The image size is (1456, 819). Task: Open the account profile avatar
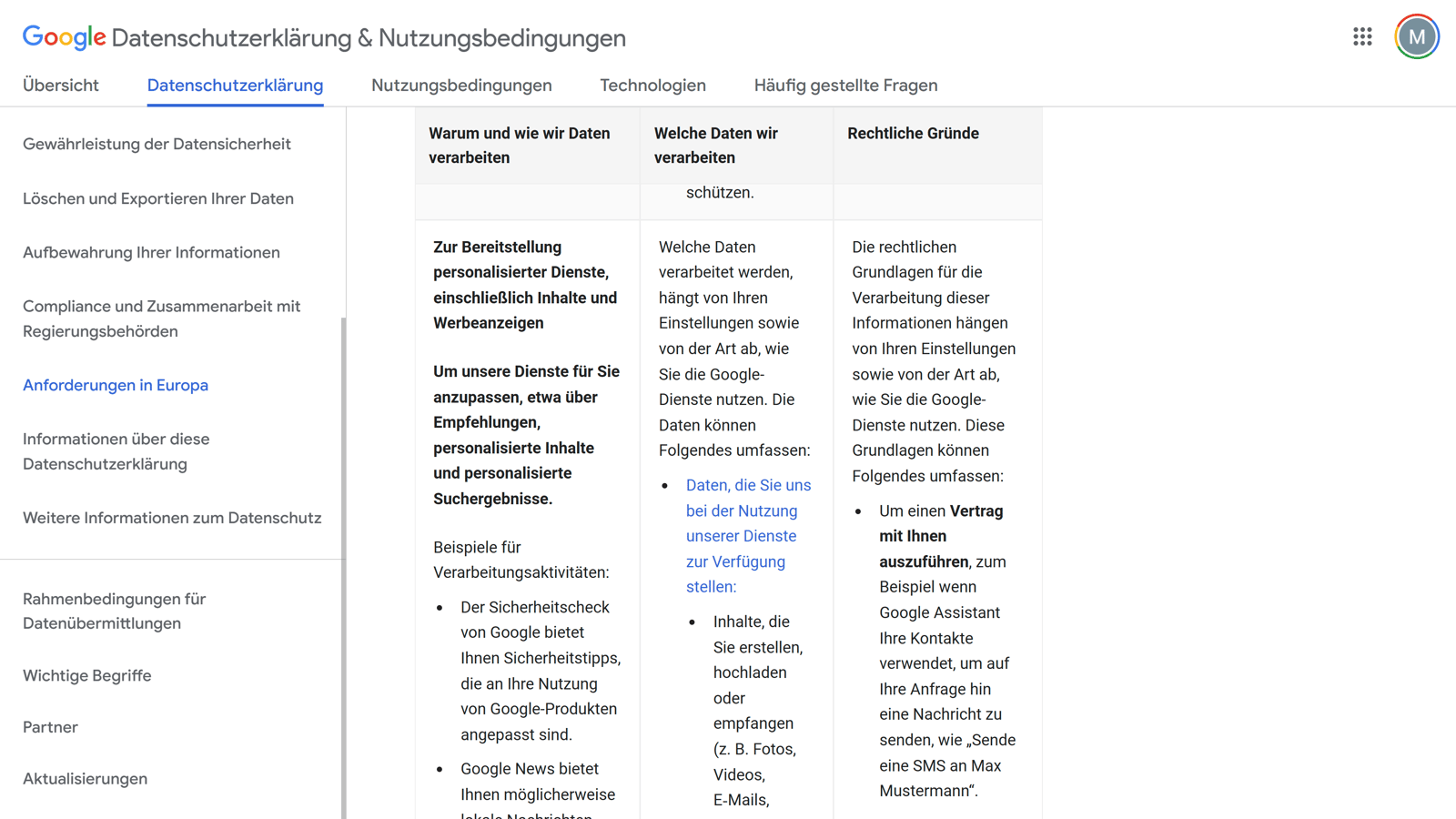pyautogui.click(x=1416, y=36)
